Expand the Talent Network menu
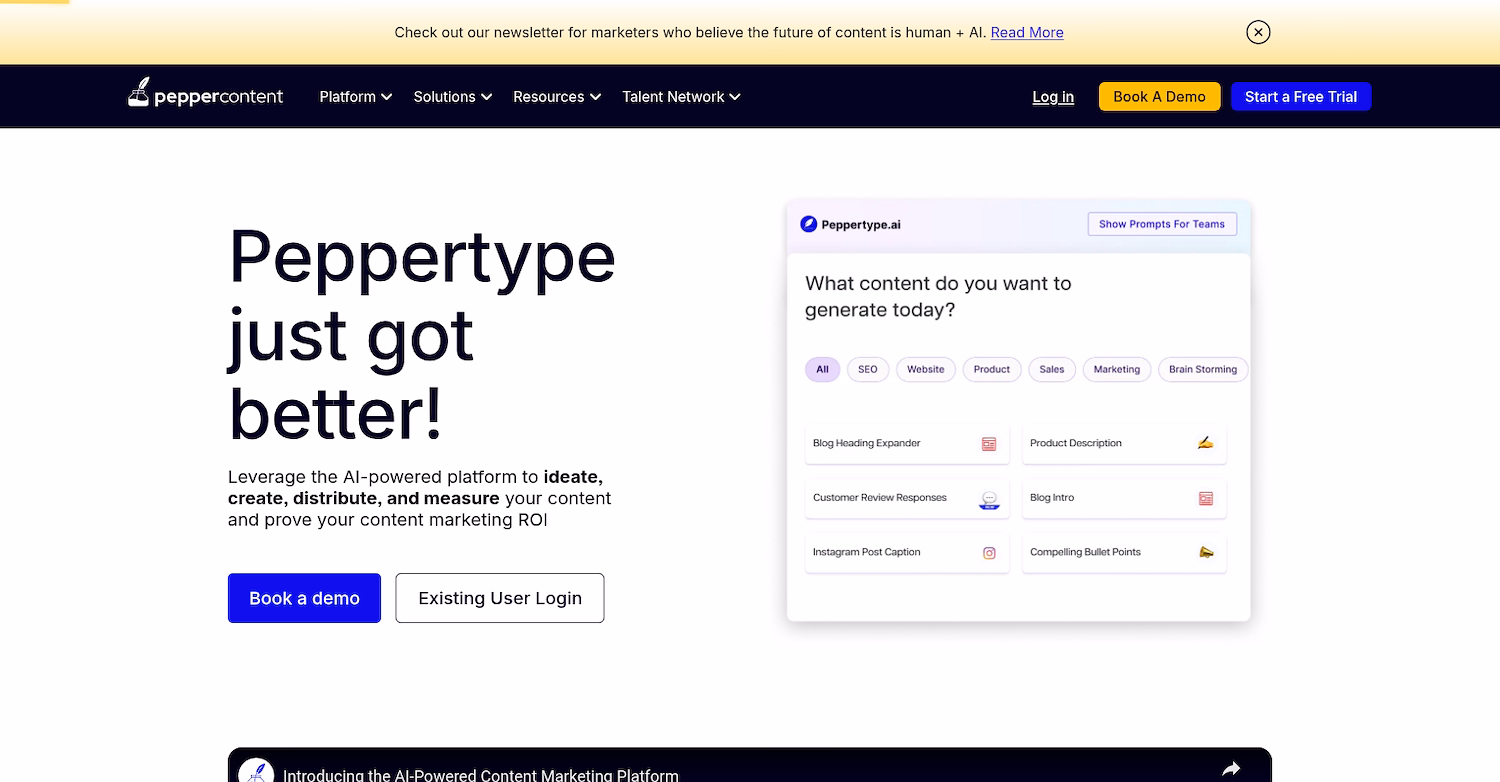1500x782 pixels. pyautogui.click(x=680, y=96)
